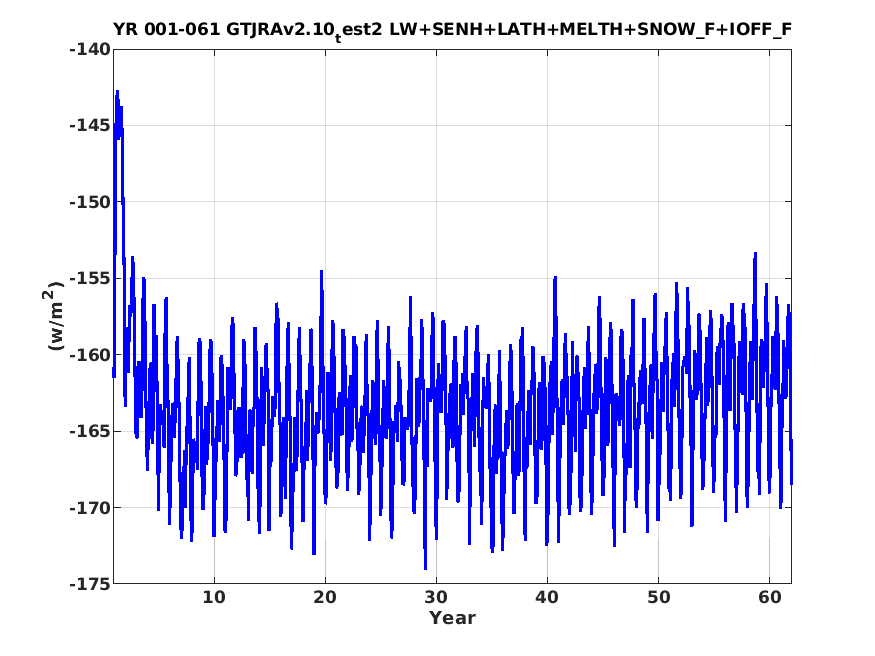The image size is (875, 656).
Task: Click the high peak just before year 60
Action: (x=755, y=255)
